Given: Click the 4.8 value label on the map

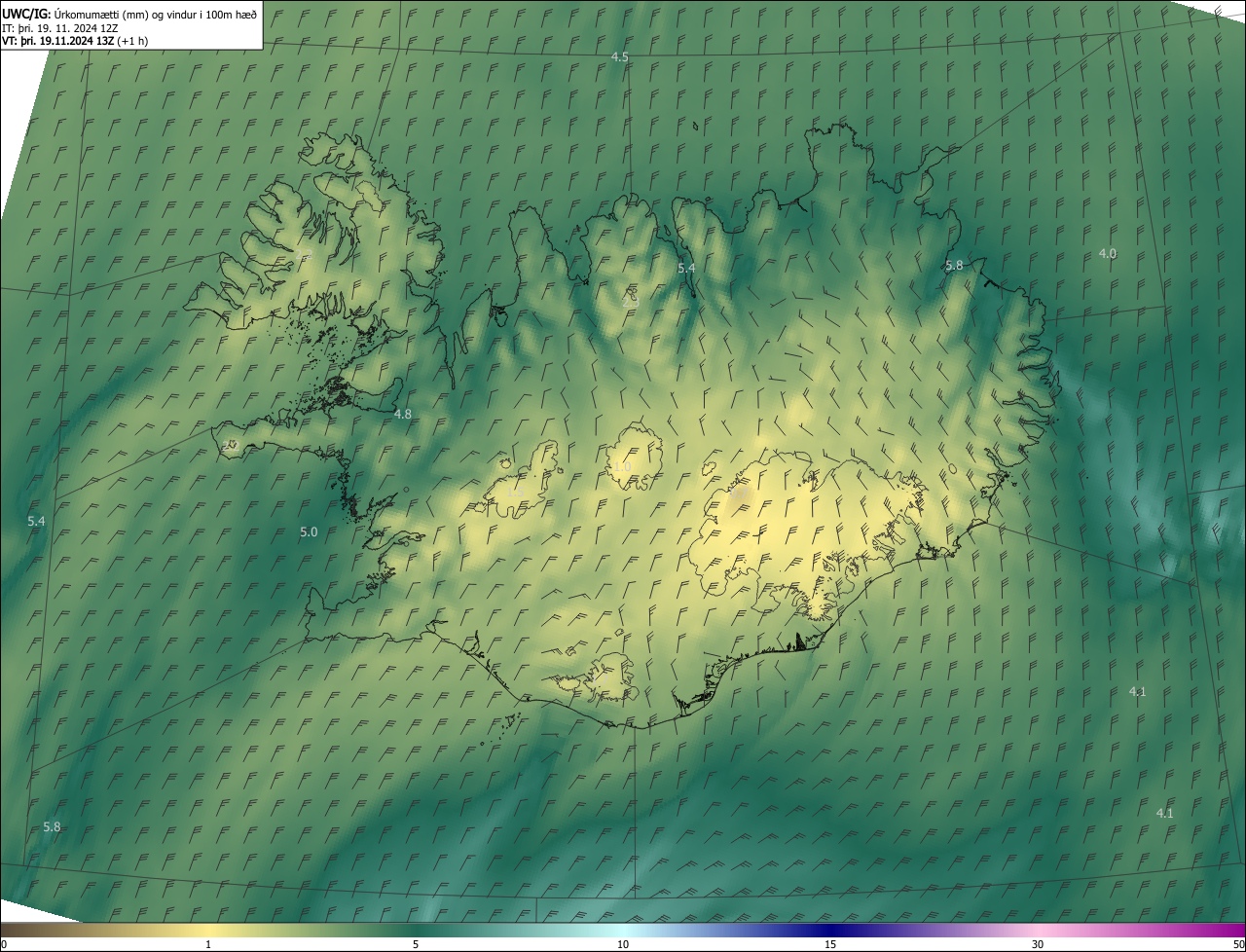Looking at the screenshot, I should tap(402, 414).
